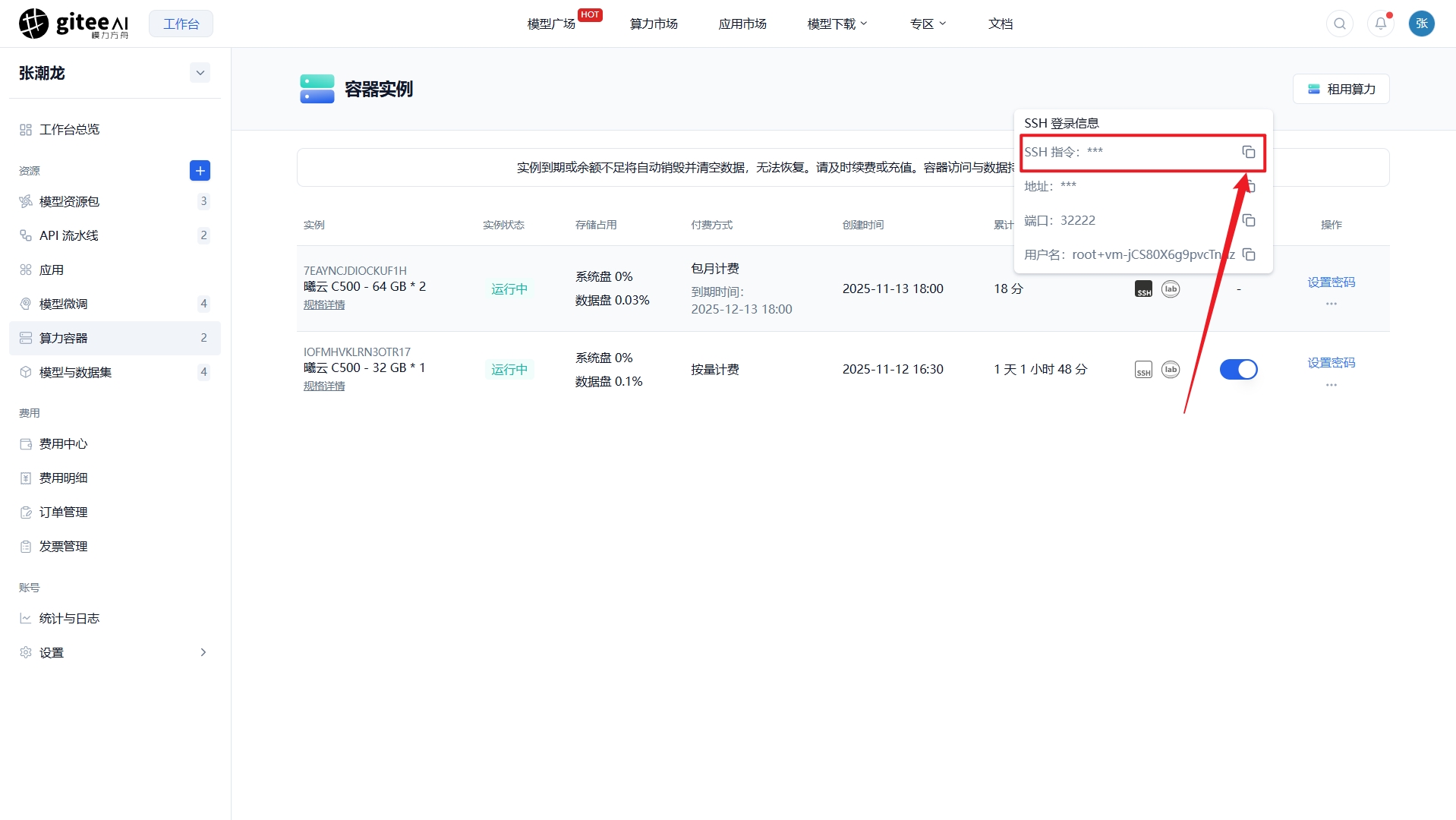
Task: Open JupyterLab for instance IOFMHVKLRN3OTR17
Action: point(1171,370)
